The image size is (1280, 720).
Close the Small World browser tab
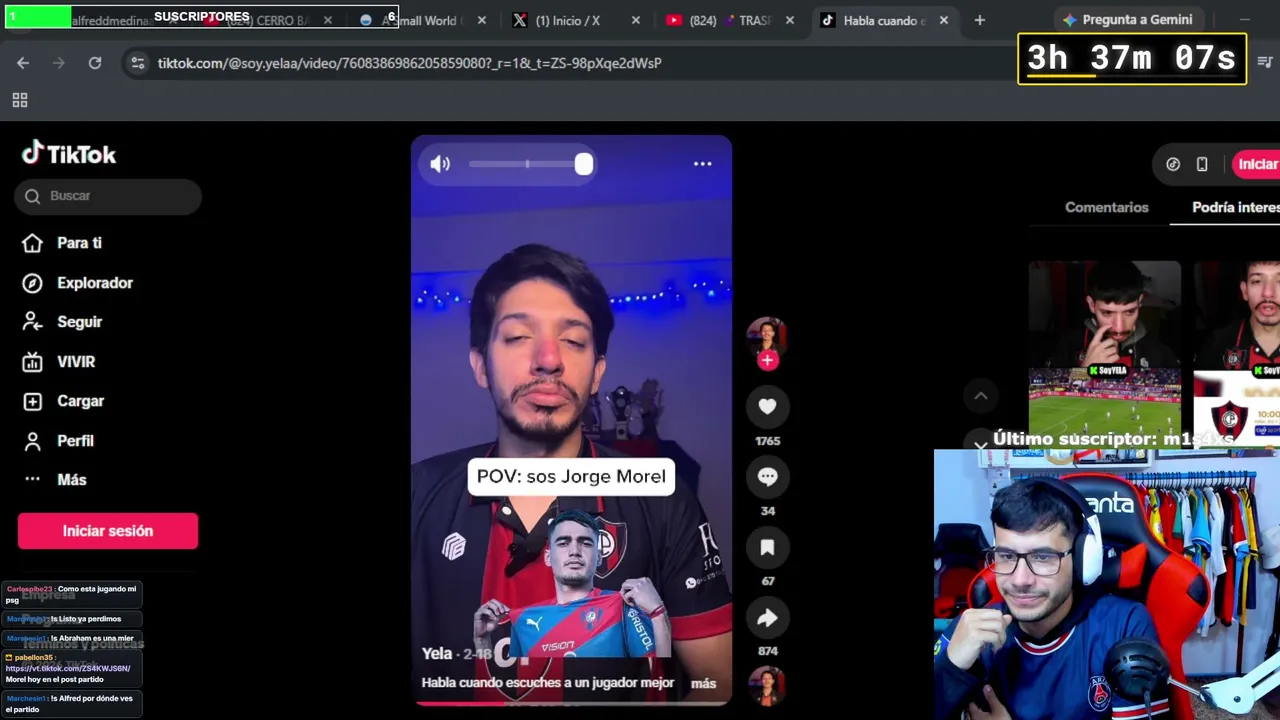coord(482,20)
